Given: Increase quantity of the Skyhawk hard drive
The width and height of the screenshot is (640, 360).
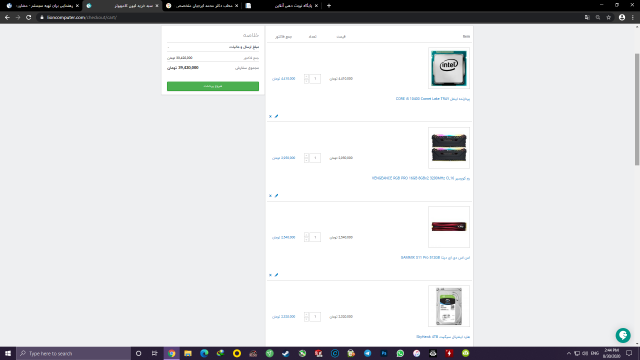Looking at the screenshot, I should (307, 314).
